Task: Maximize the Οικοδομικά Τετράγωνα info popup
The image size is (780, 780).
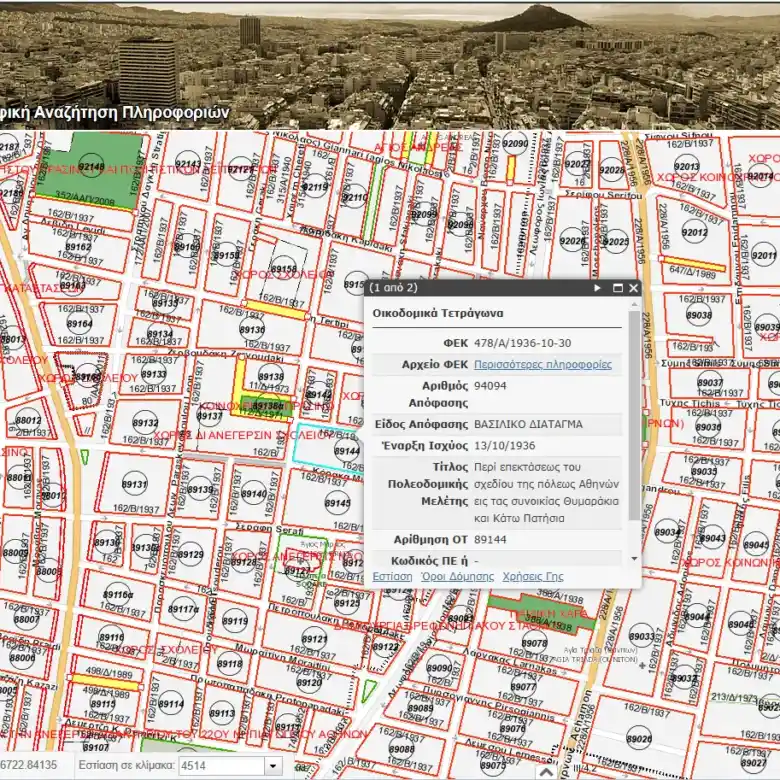Action: click(x=617, y=288)
